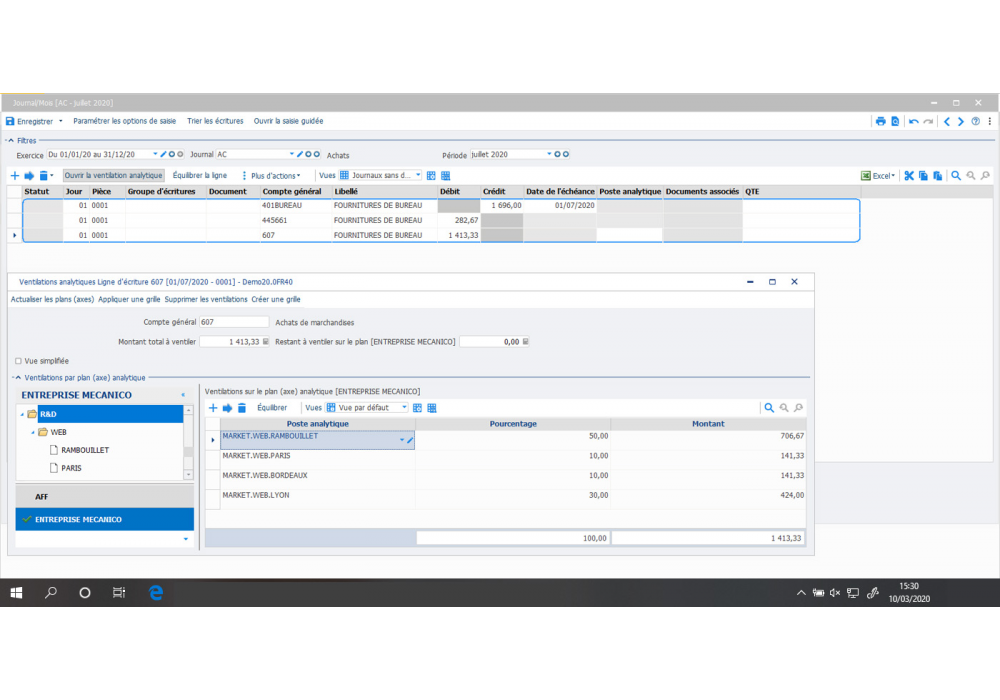Click the scissors cut icon
The image size is (1000, 700).
(909, 175)
